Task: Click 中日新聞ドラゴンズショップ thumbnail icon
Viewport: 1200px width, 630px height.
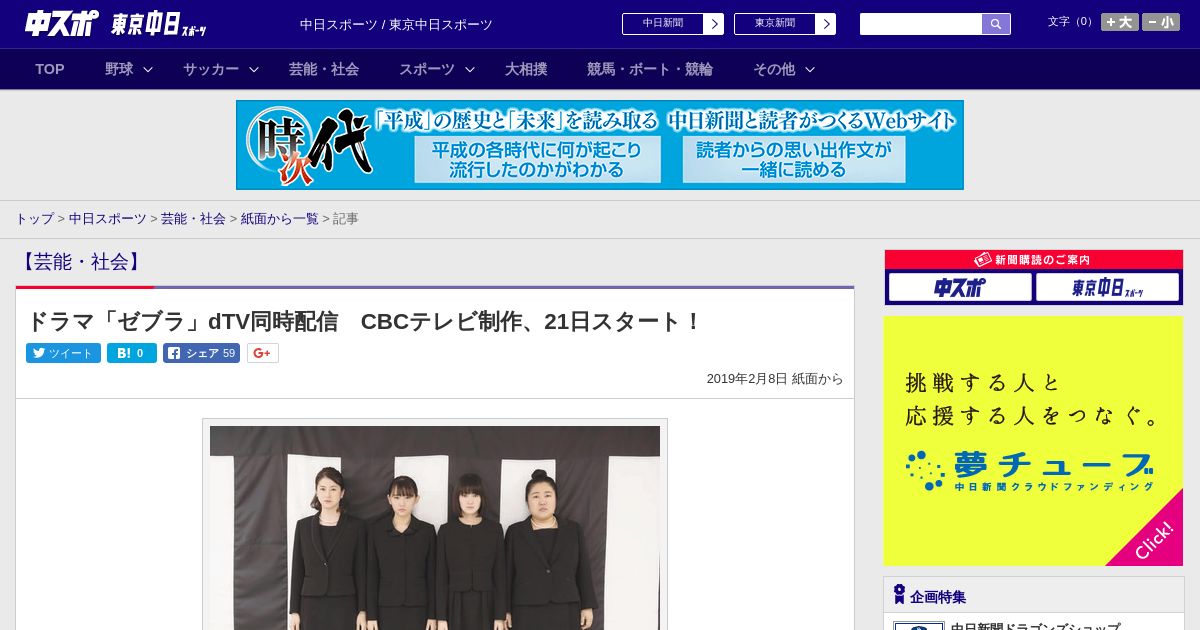Action: click(918, 626)
